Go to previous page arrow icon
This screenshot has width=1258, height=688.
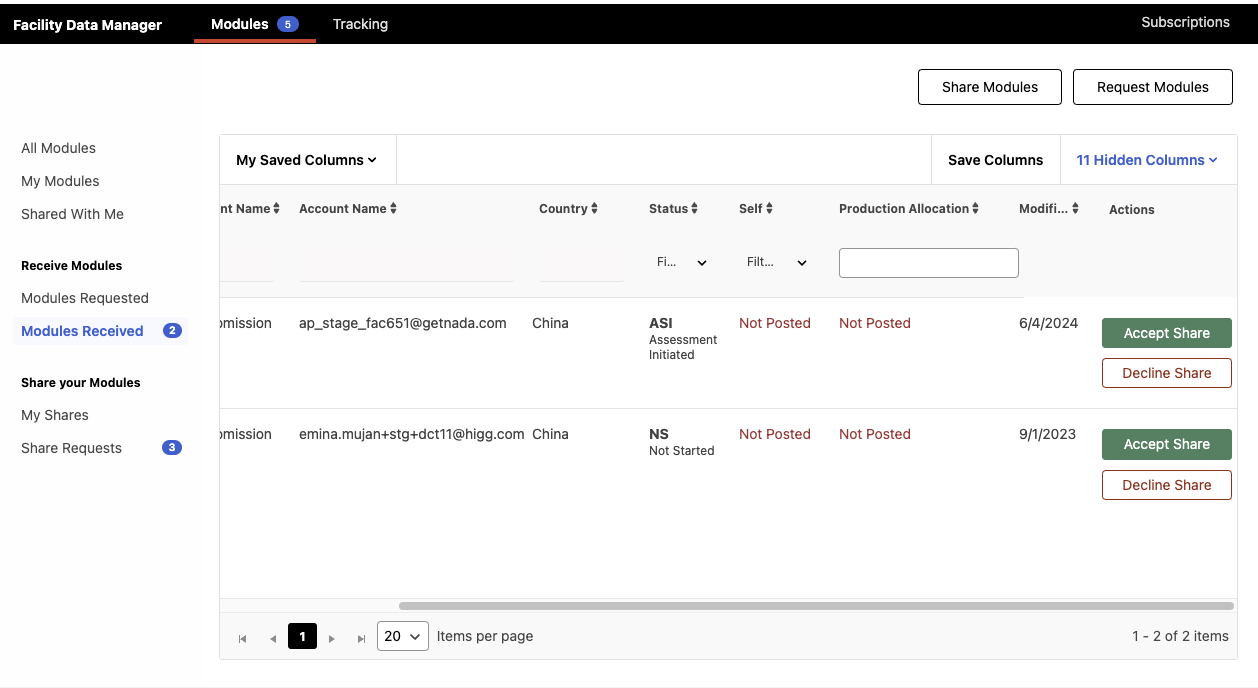point(272,637)
